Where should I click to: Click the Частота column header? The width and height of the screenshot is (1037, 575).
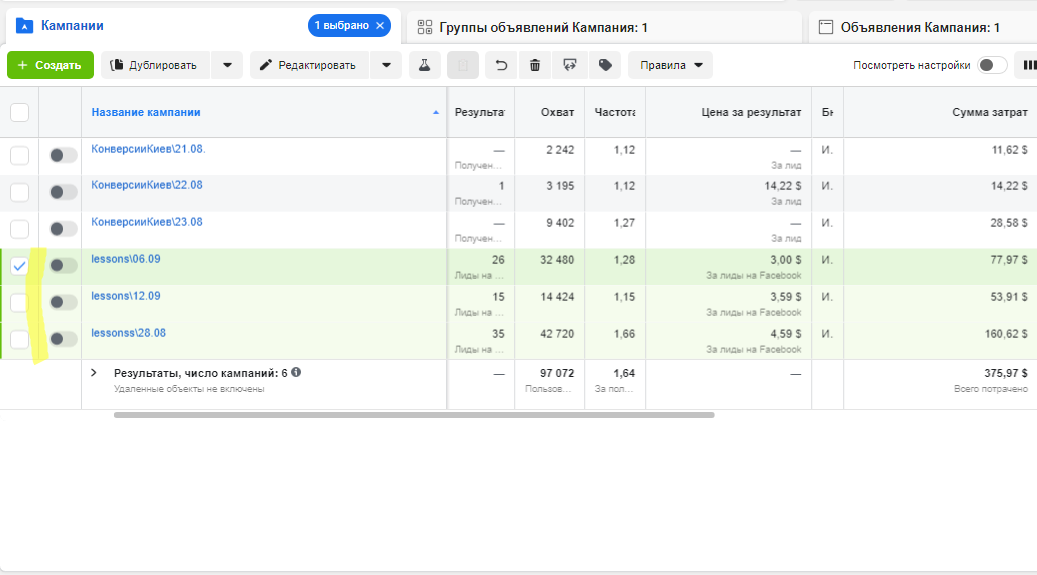(x=615, y=112)
